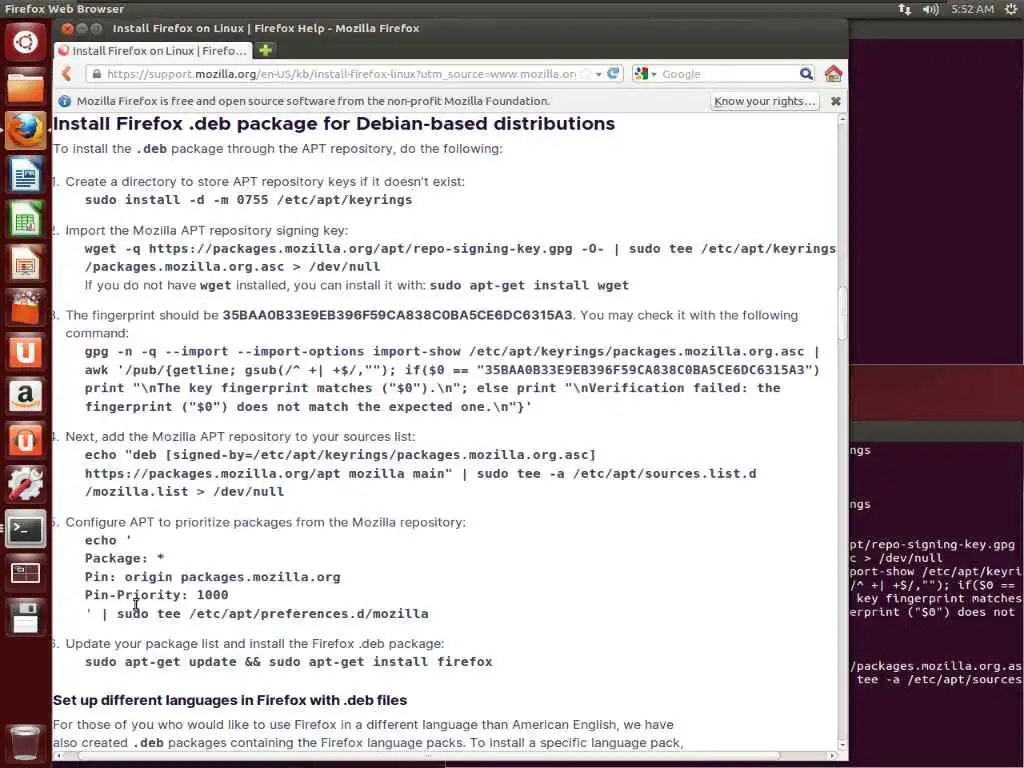Viewport: 1024px width, 768px height.
Task: Open Ubuntu One Music orange icon
Action: [x=25, y=440]
